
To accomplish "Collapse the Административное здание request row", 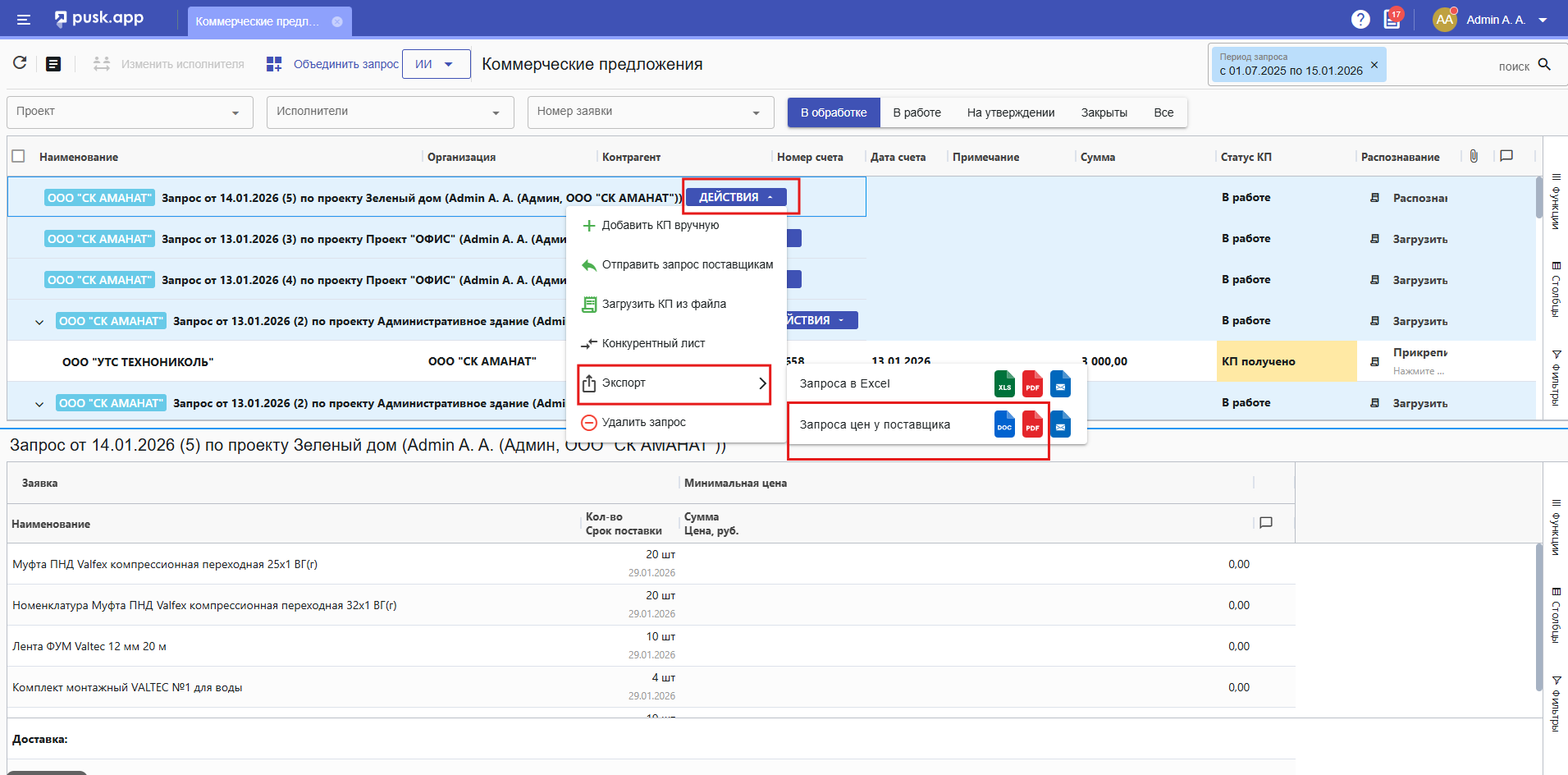I will point(39,322).
